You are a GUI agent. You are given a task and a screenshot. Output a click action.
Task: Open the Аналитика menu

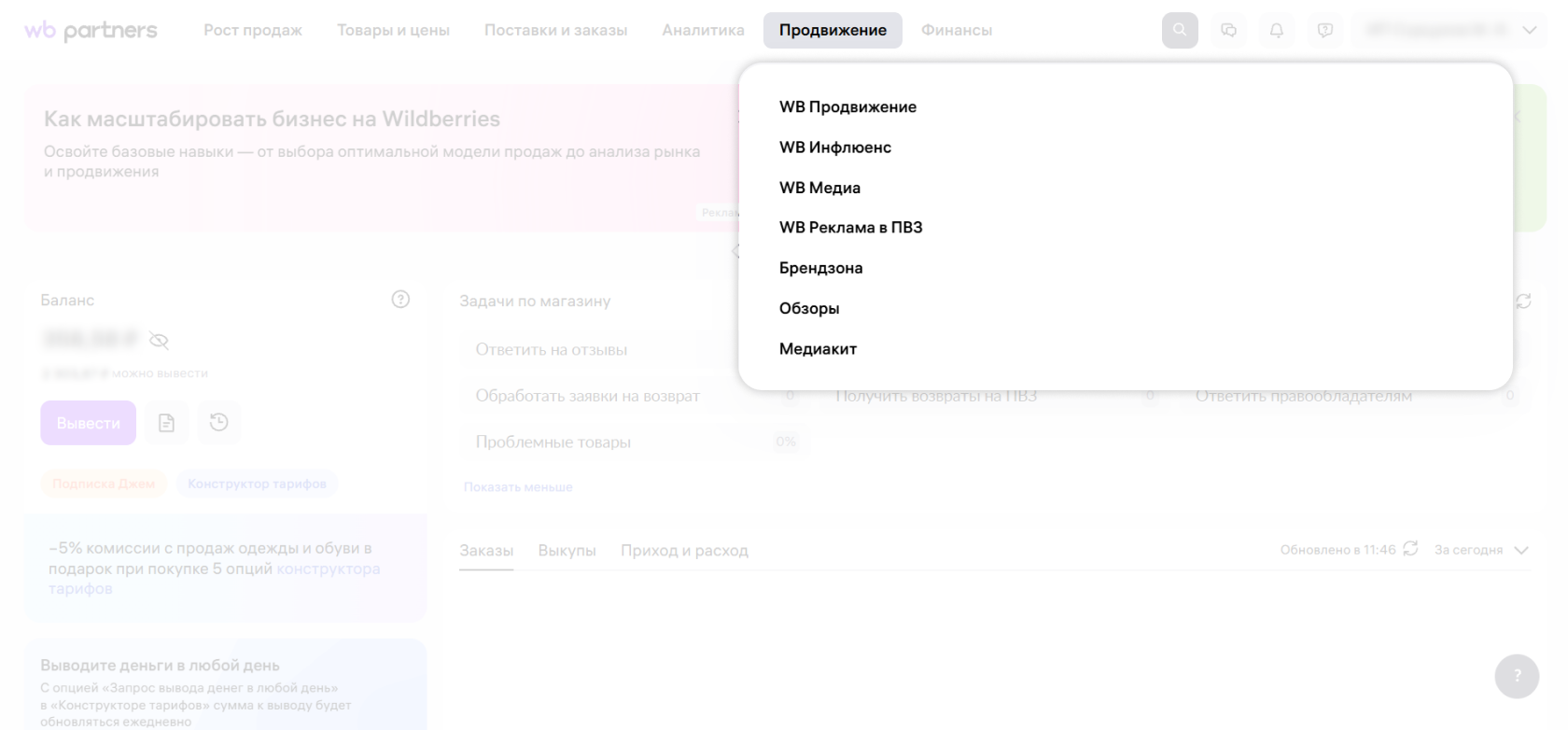pos(703,30)
